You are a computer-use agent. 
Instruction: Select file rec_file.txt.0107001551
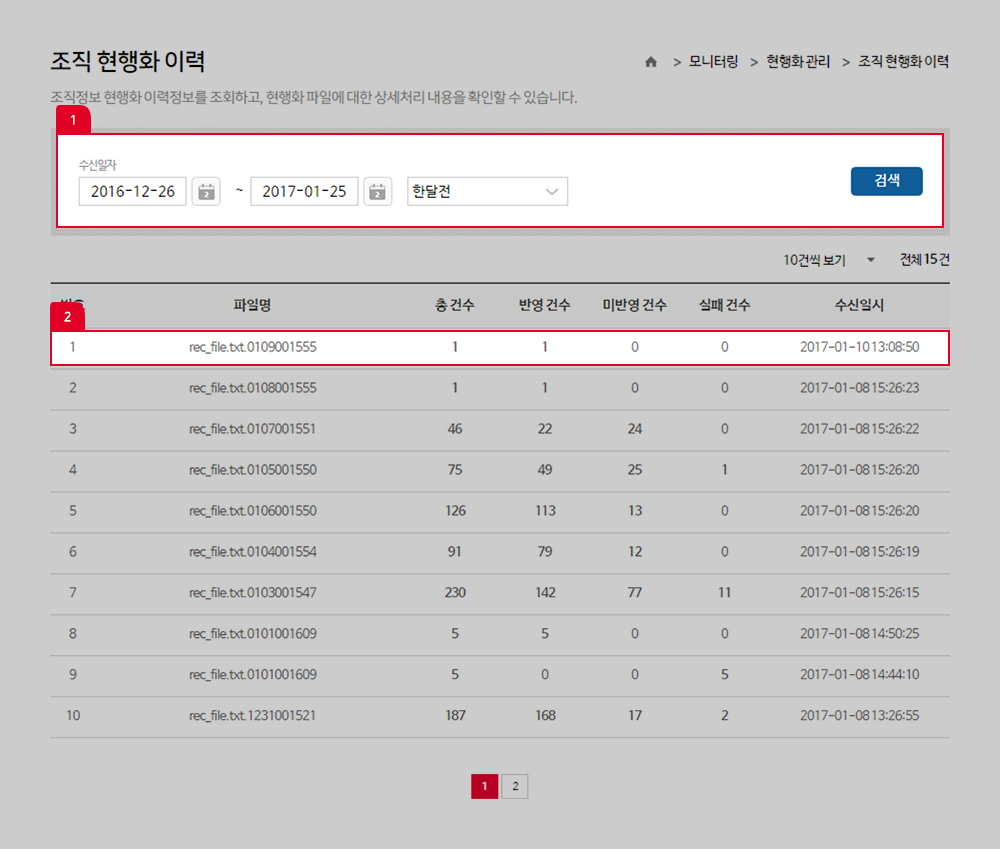click(253, 429)
